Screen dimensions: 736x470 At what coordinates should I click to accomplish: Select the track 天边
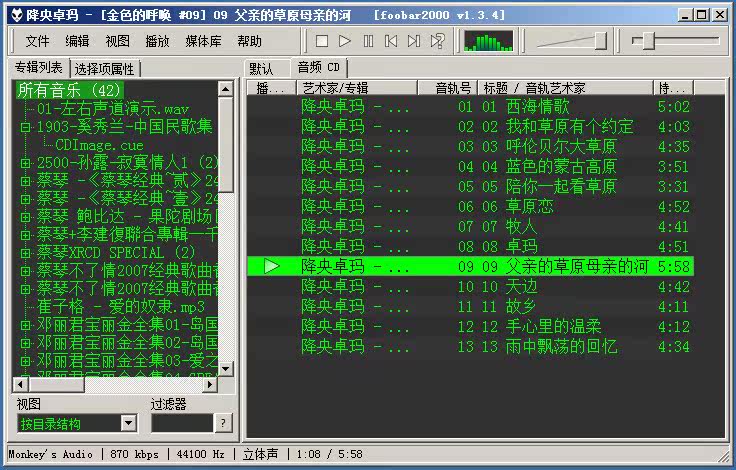470,287
